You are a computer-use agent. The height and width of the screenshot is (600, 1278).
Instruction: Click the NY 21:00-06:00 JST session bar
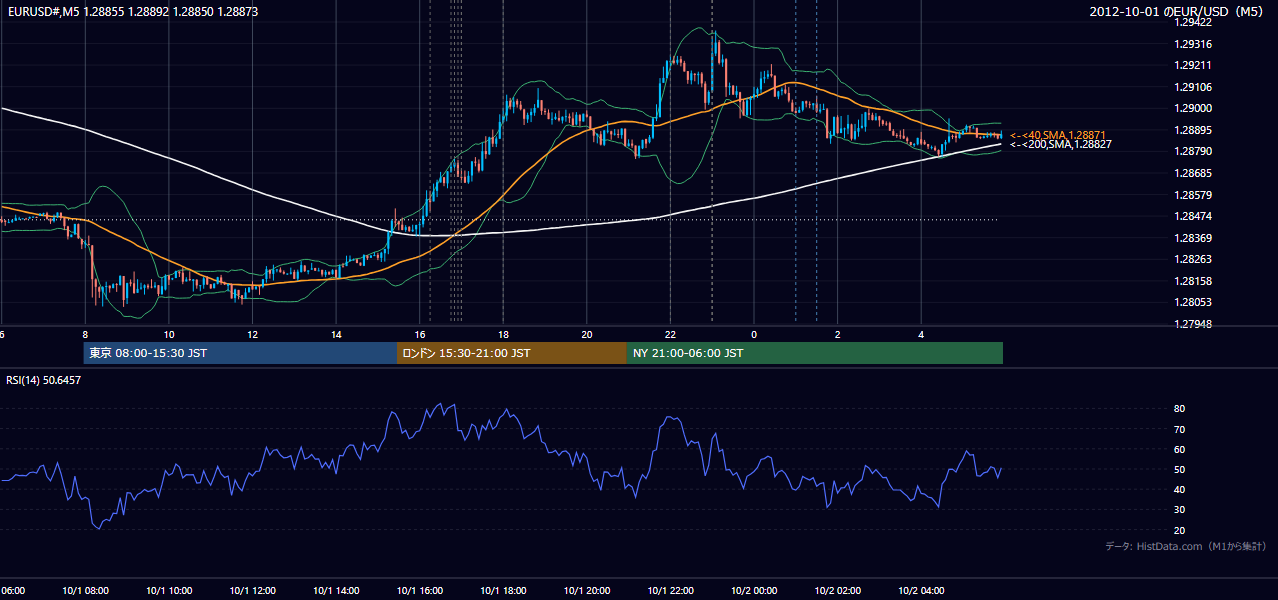click(815, 353)
